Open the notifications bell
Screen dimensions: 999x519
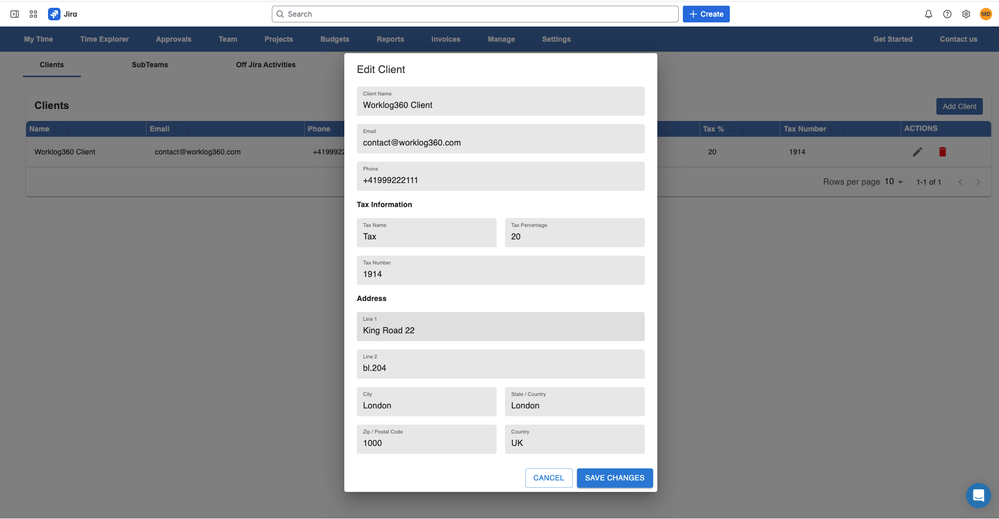928,14
